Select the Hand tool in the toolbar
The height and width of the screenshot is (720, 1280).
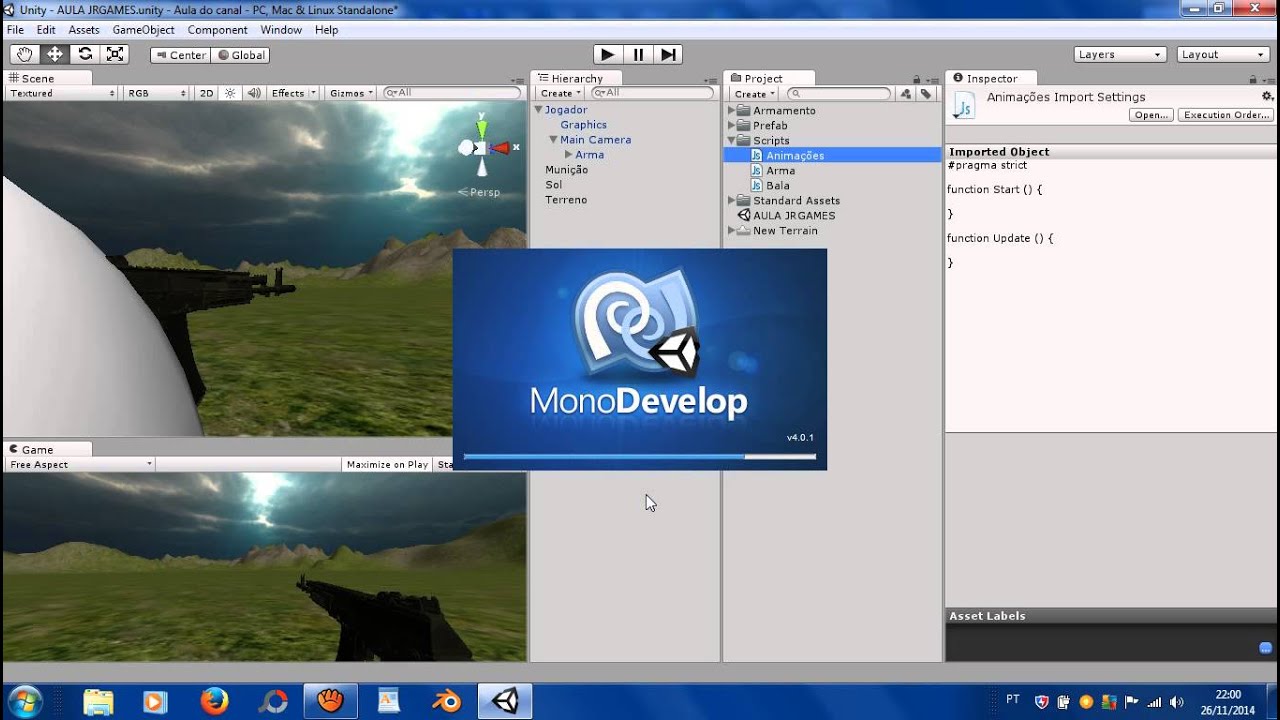click(24, 54)
